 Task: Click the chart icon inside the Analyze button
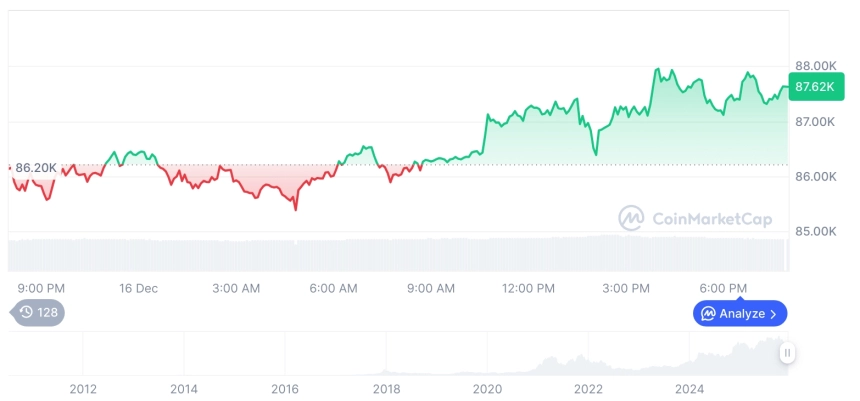708,313
